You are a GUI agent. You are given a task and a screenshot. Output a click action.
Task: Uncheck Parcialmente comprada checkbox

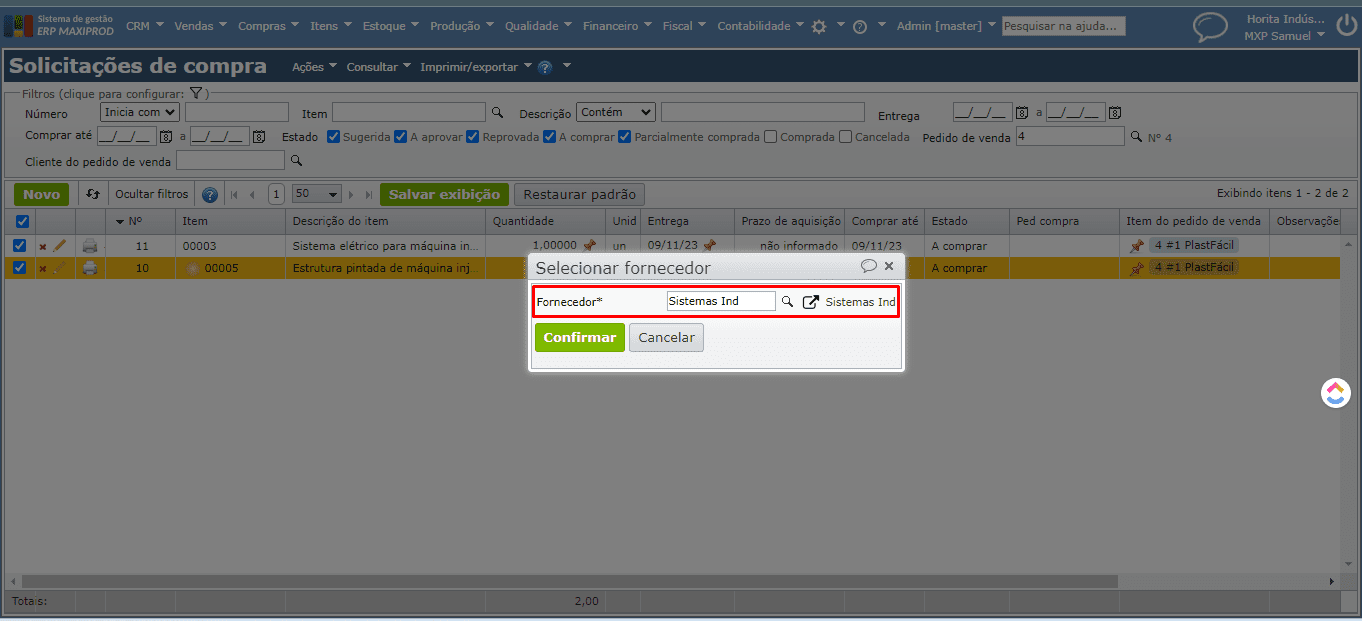click(625, 137)
